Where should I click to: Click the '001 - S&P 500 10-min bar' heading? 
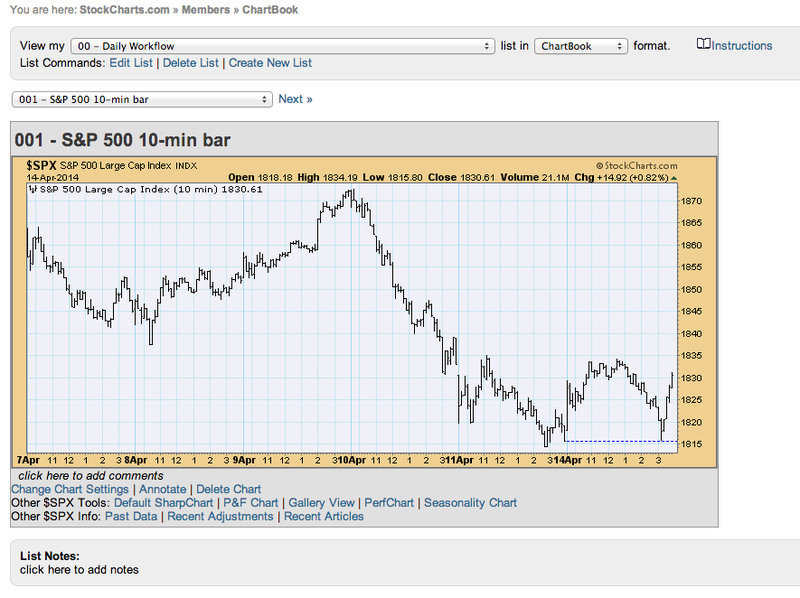point(122,140)
